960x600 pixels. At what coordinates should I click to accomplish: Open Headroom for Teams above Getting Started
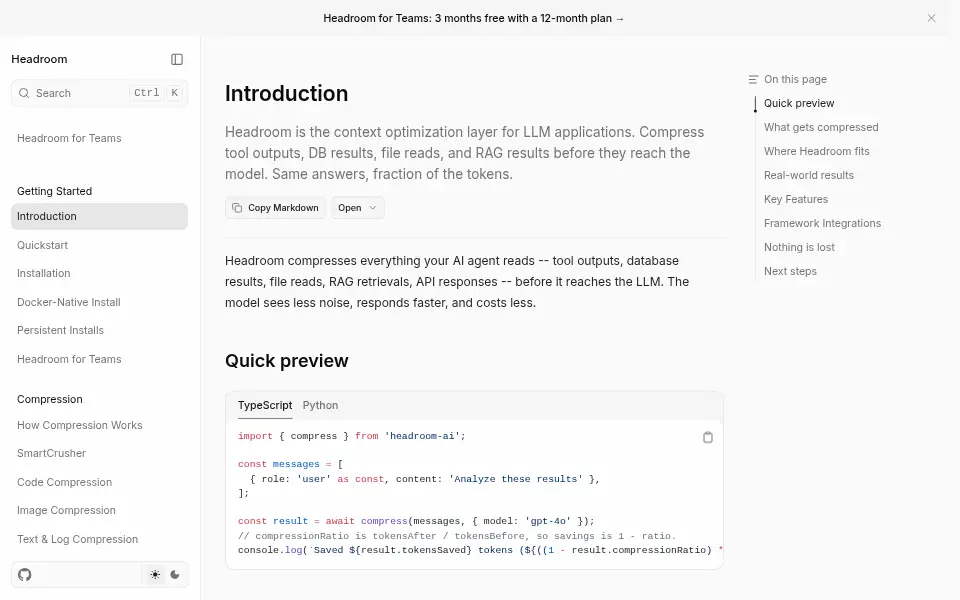69,138
